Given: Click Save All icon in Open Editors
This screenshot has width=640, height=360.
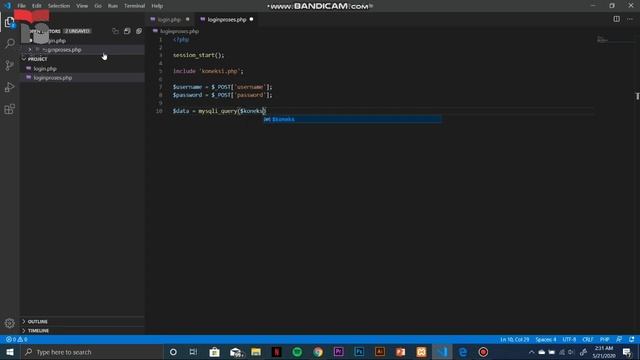Looking at the screenshot, I should (x=127, y=31).
